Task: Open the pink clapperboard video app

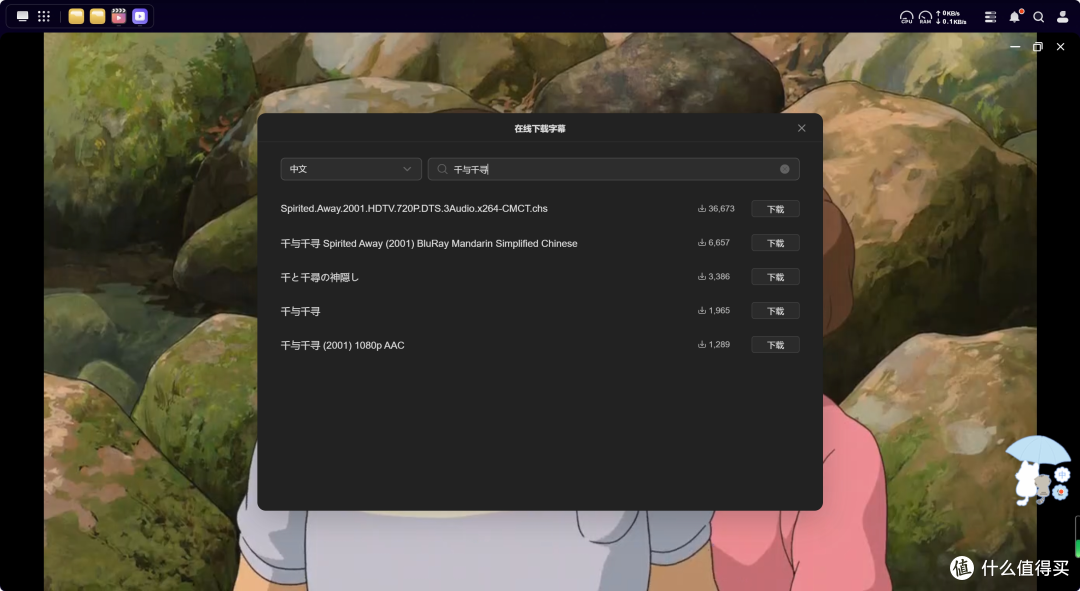Action: [119, 17]
